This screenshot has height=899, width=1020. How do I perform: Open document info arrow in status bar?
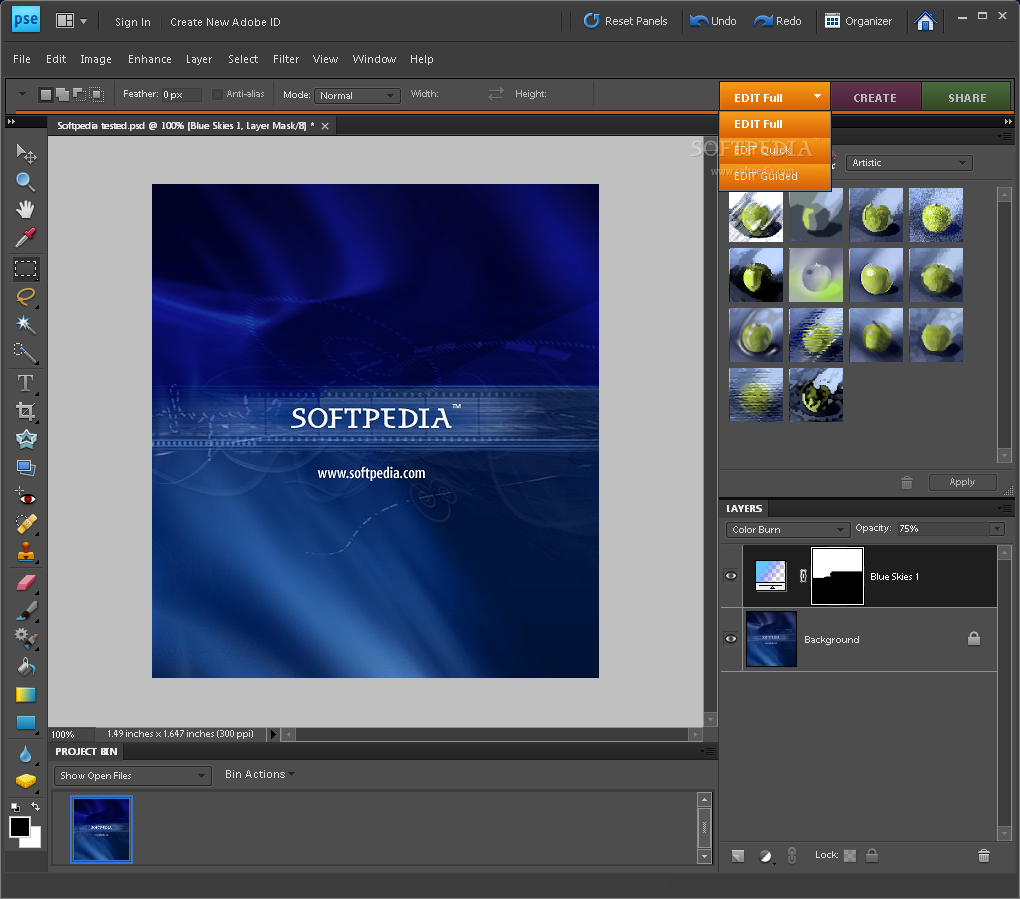coord(273,734)
